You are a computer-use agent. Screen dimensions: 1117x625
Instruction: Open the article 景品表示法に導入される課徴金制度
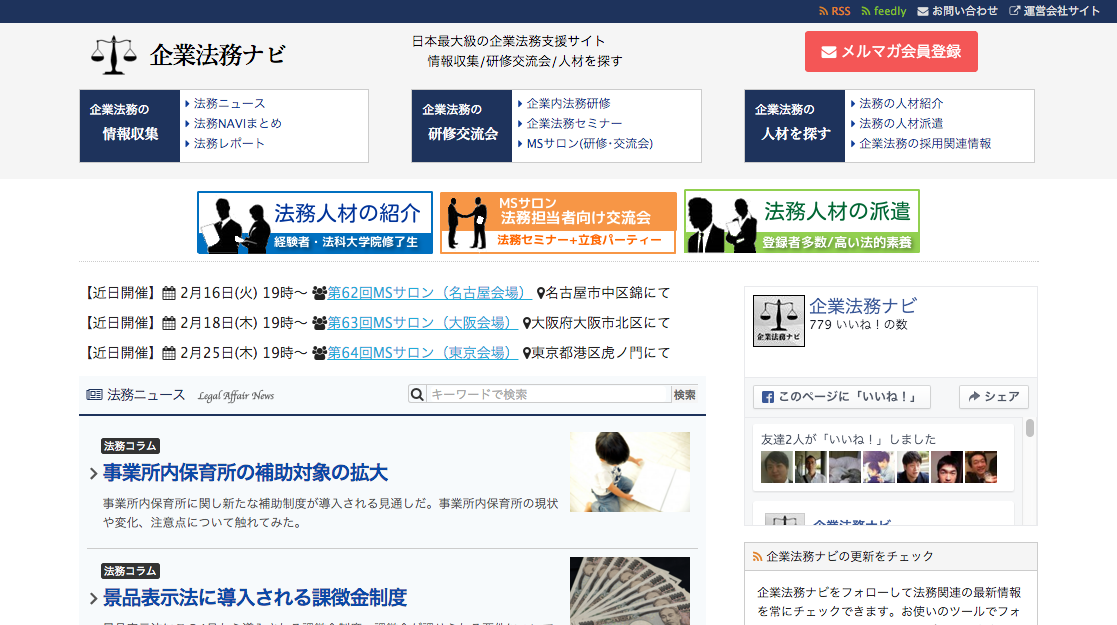[255, 597]
